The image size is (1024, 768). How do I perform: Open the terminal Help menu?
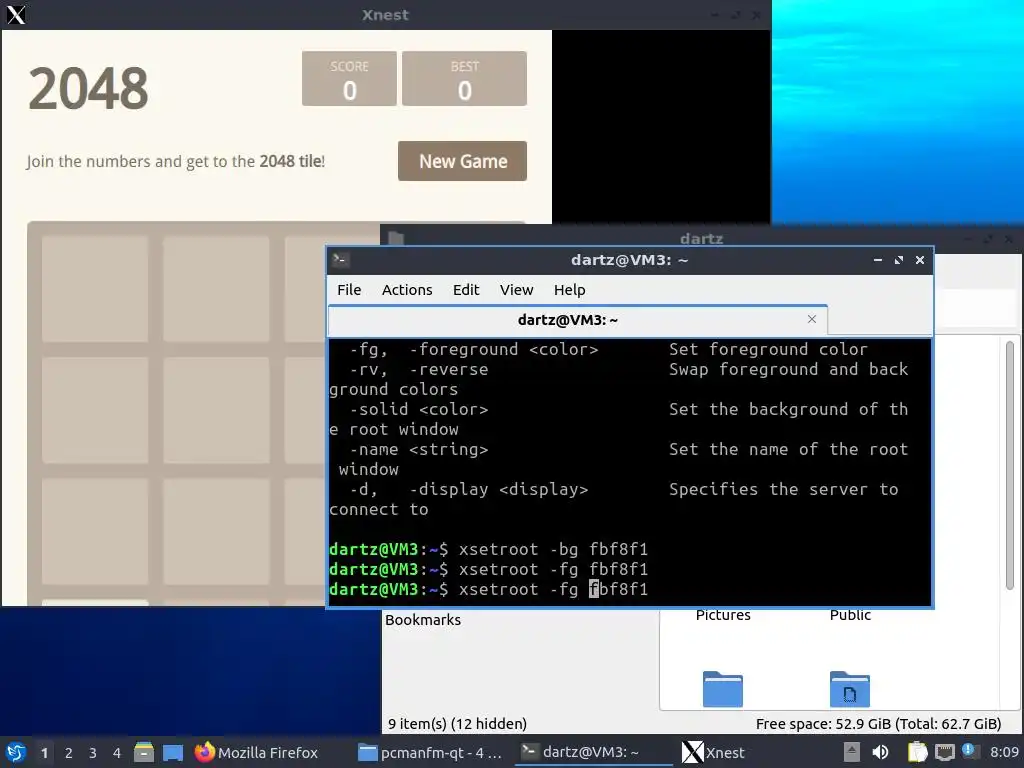pyautogui.click(x=569, y=289)
